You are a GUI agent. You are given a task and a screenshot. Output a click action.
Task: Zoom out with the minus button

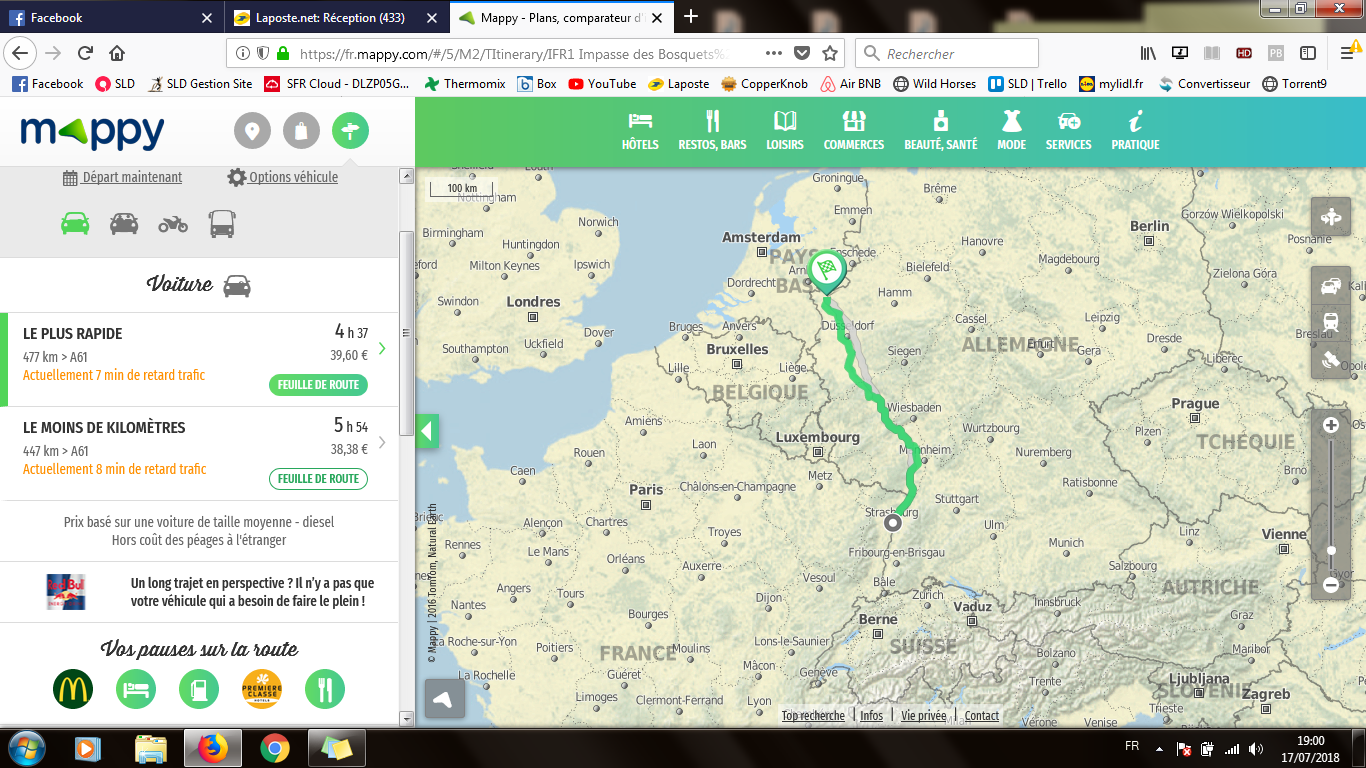1331,585
